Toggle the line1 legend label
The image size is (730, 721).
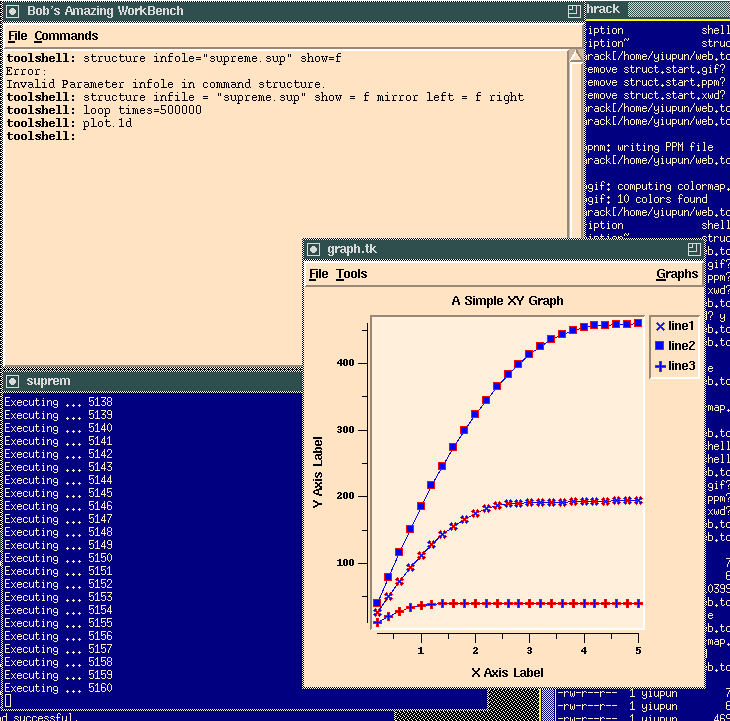(x=682, y=326)
